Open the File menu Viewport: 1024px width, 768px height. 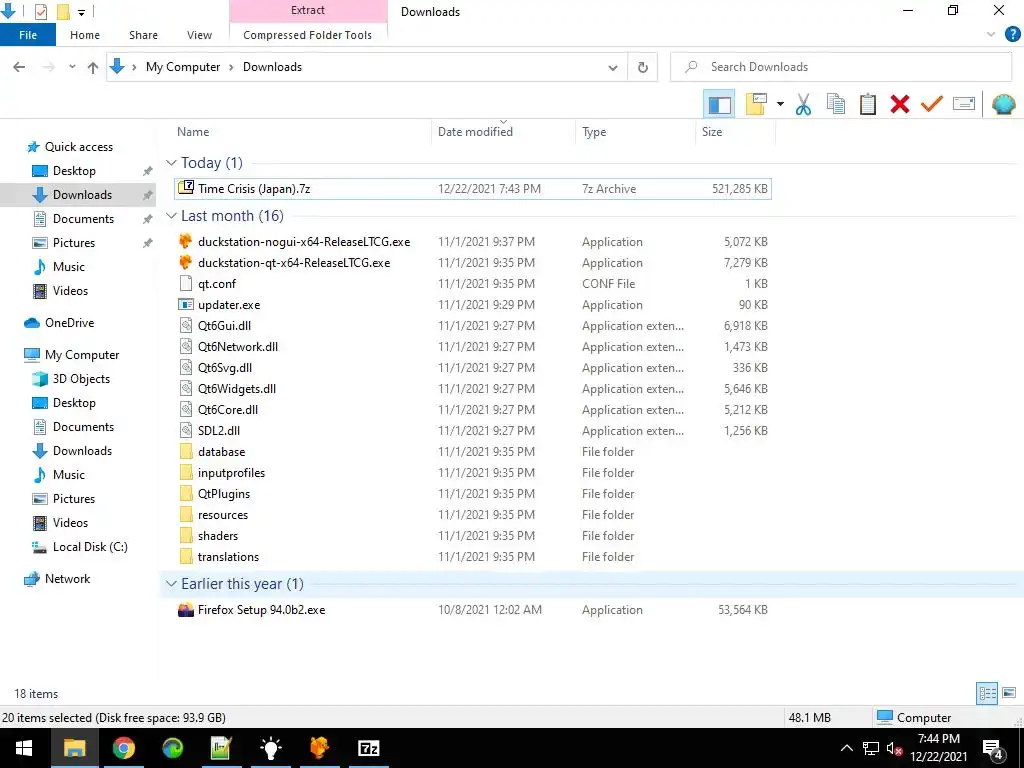28,35
